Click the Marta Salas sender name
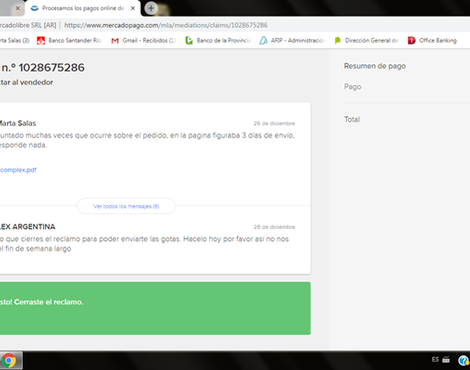 18,123
